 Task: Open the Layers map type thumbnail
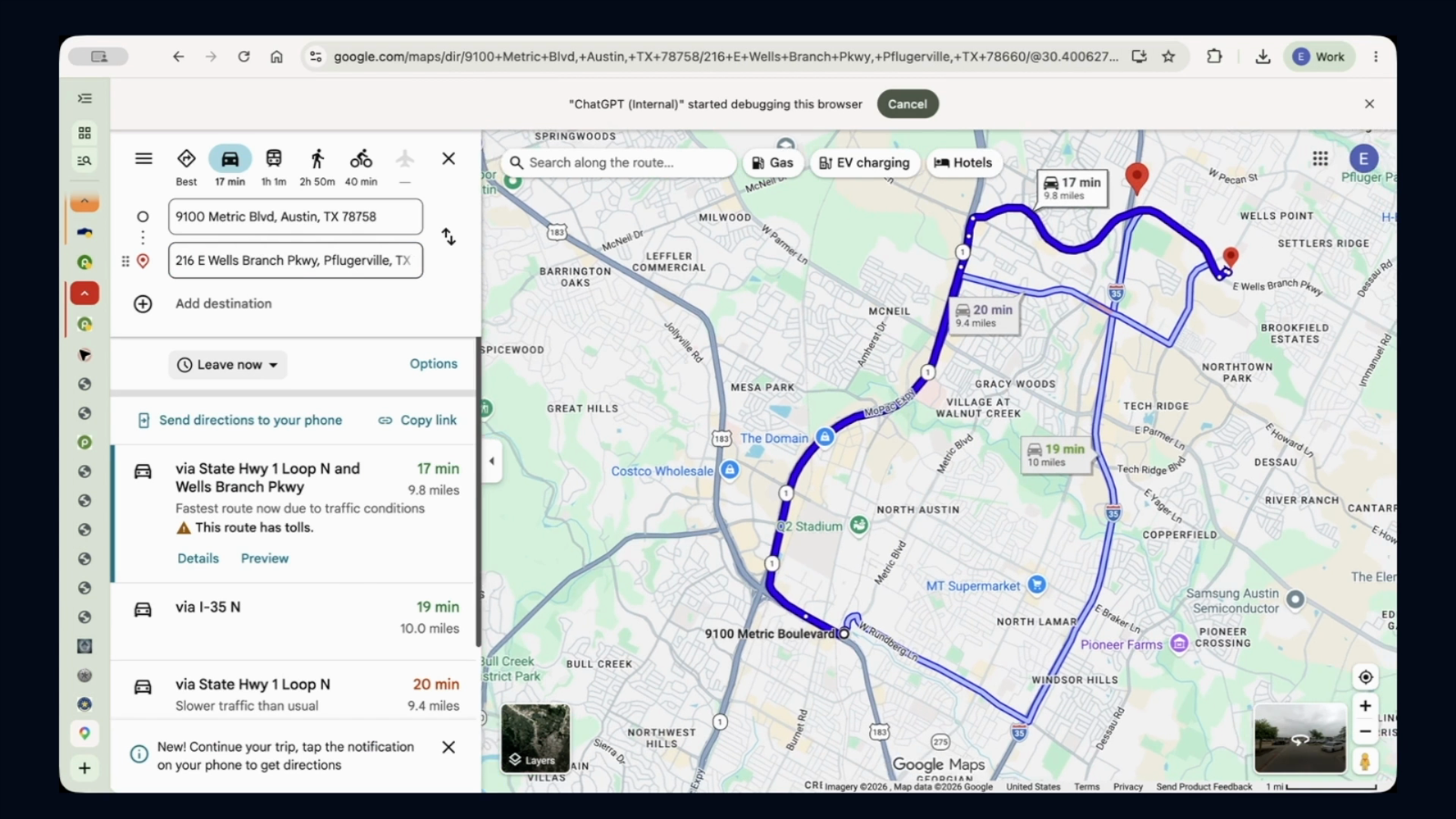[x=535, y=738]
